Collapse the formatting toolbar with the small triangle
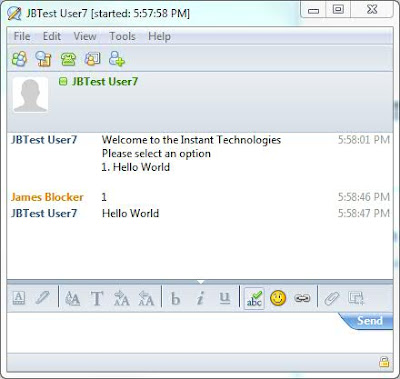Viewport: 400px width, 379px height. point(200,282)
